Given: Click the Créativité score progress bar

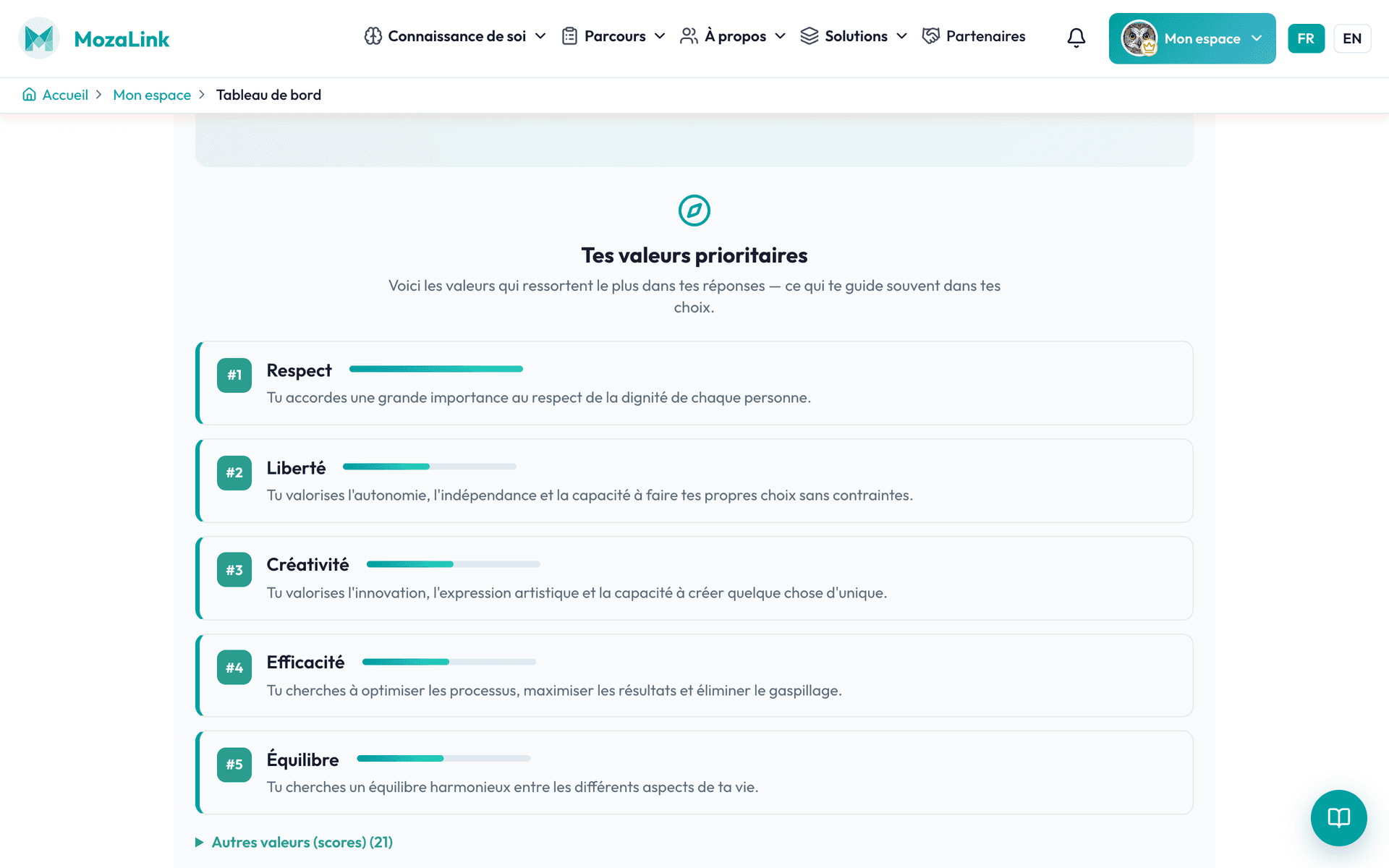Looking at the screenshot, I should click(x=454, y=564).
